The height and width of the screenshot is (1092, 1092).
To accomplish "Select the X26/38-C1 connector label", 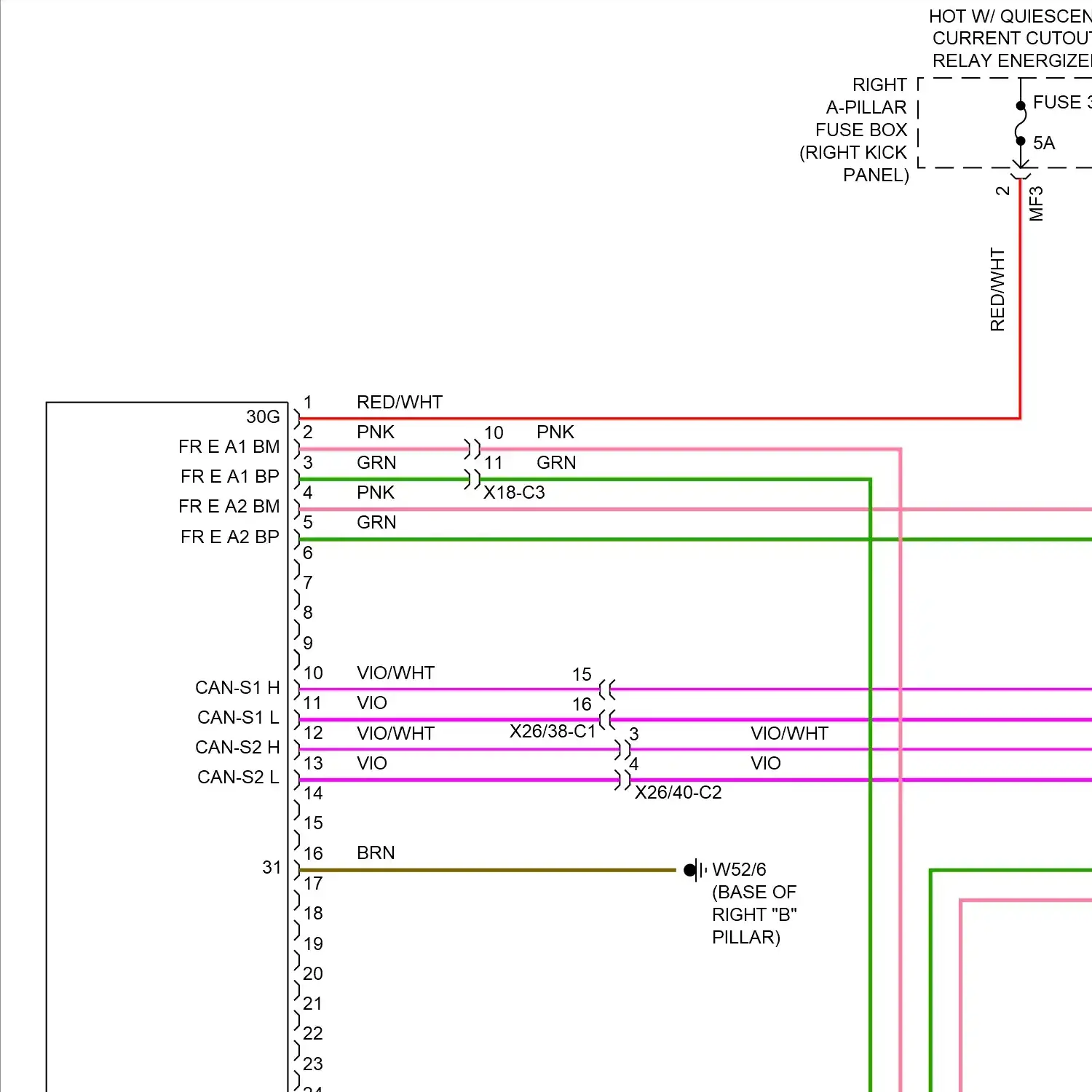I will (x=553, y=732).
